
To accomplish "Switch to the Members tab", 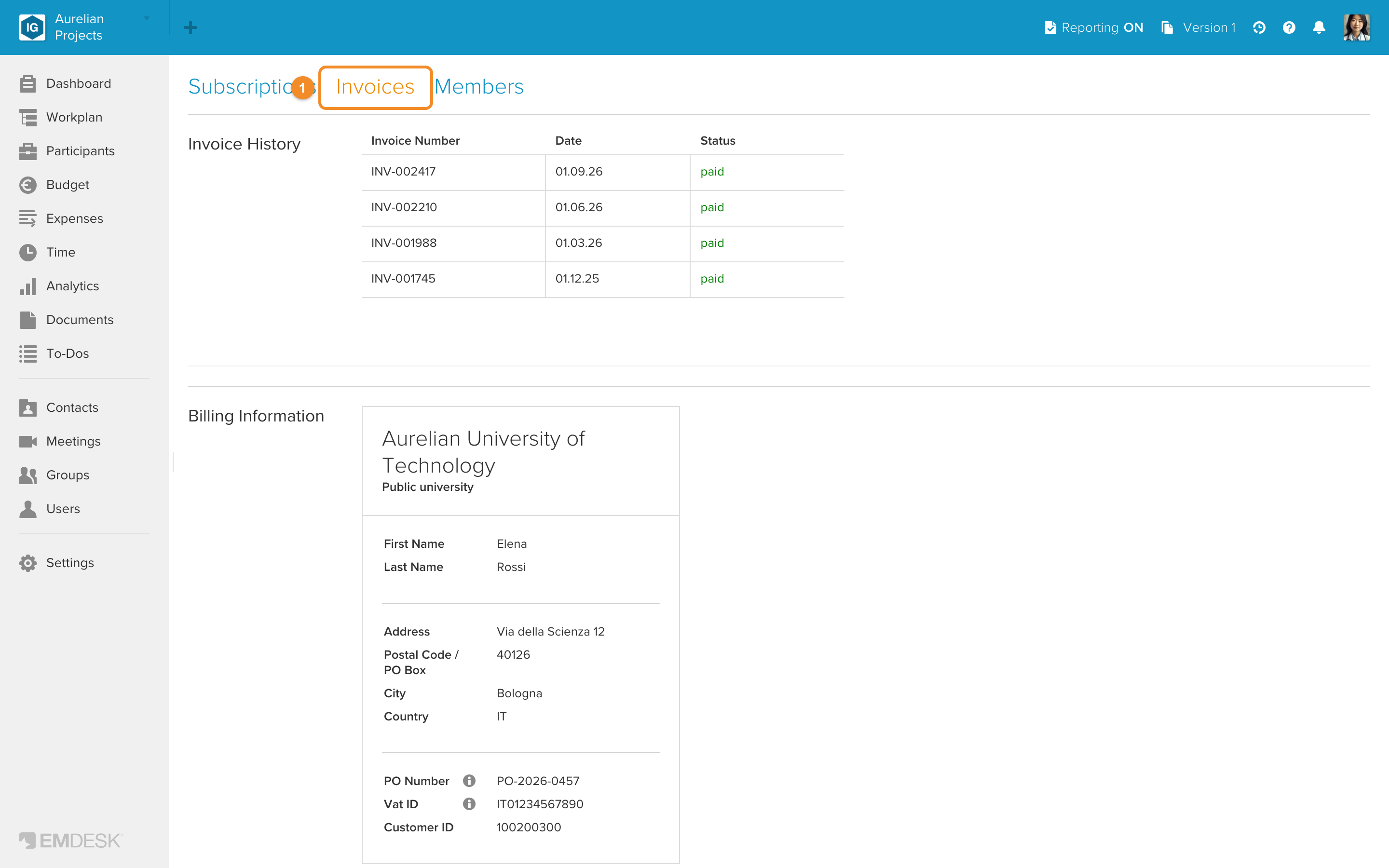I will click(x=479, y=87).
